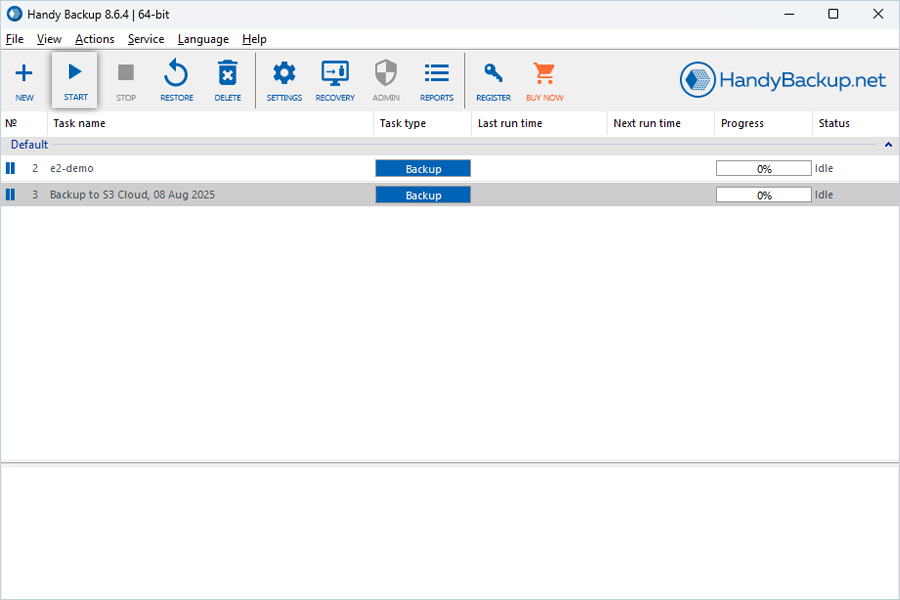Start the selected task with START
The width and height of the screenshot is (900, 600).
click(x=75, y=80)
